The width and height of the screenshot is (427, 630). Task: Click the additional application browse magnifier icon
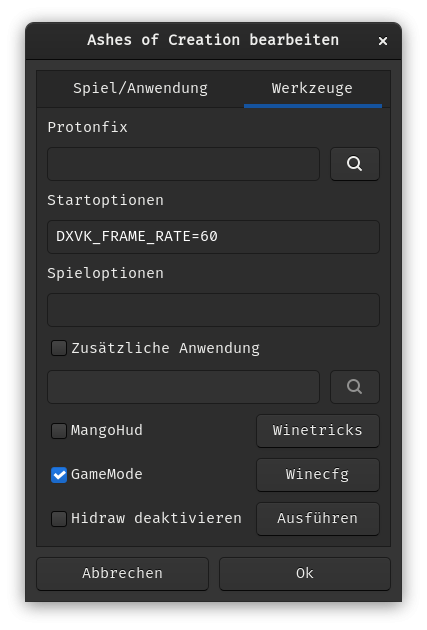pyautogui.click(x=355, y=387)
